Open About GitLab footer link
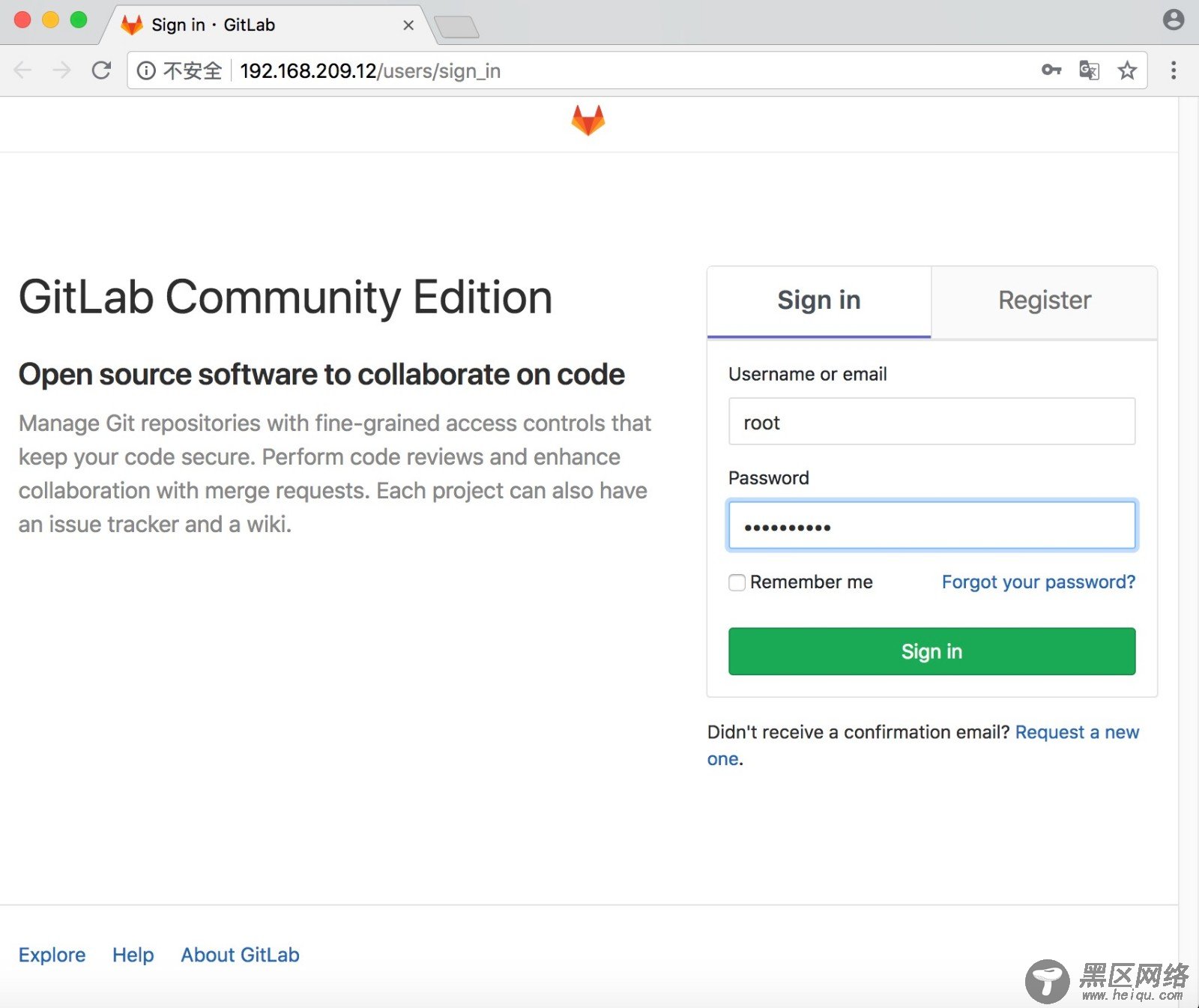Screen dimensions: 1199x1008 (240, 955)
